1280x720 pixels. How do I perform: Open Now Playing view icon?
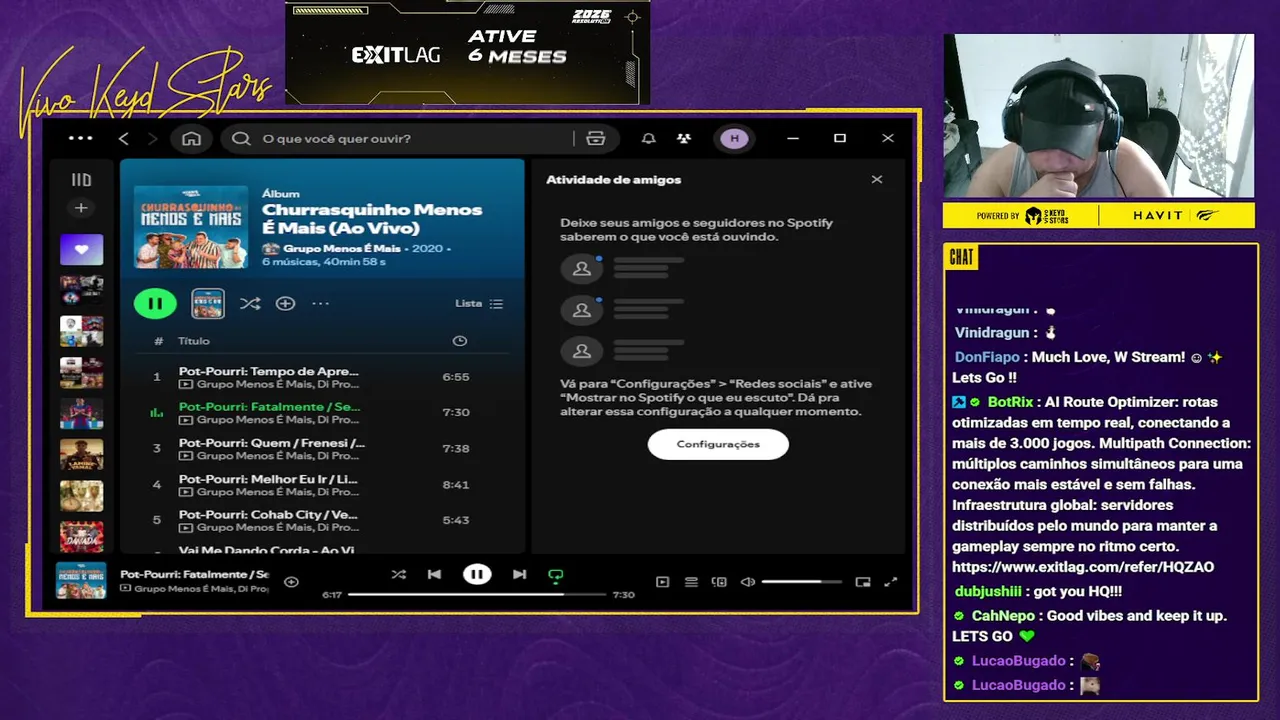click(x=662, y=582)
